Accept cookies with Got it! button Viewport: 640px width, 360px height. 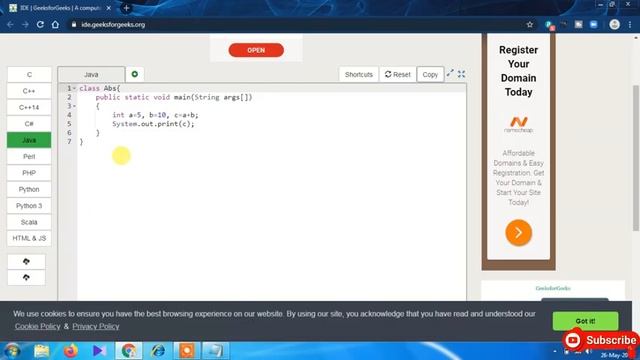pyautogui.click(x=585, y=321)
